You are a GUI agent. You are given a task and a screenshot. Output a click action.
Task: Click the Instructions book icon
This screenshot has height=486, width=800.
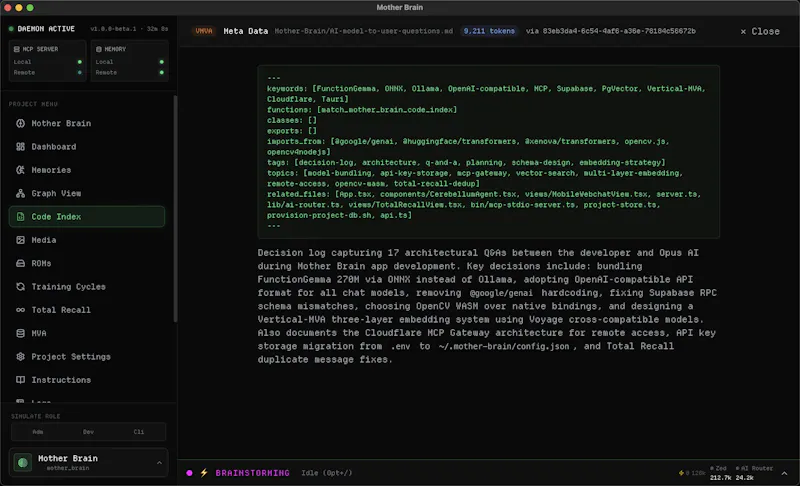[20, 380]
